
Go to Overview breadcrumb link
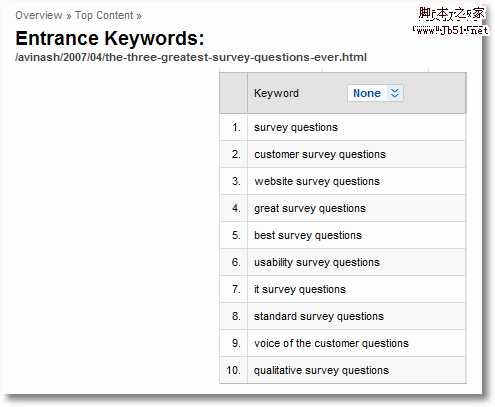[39, 15]
